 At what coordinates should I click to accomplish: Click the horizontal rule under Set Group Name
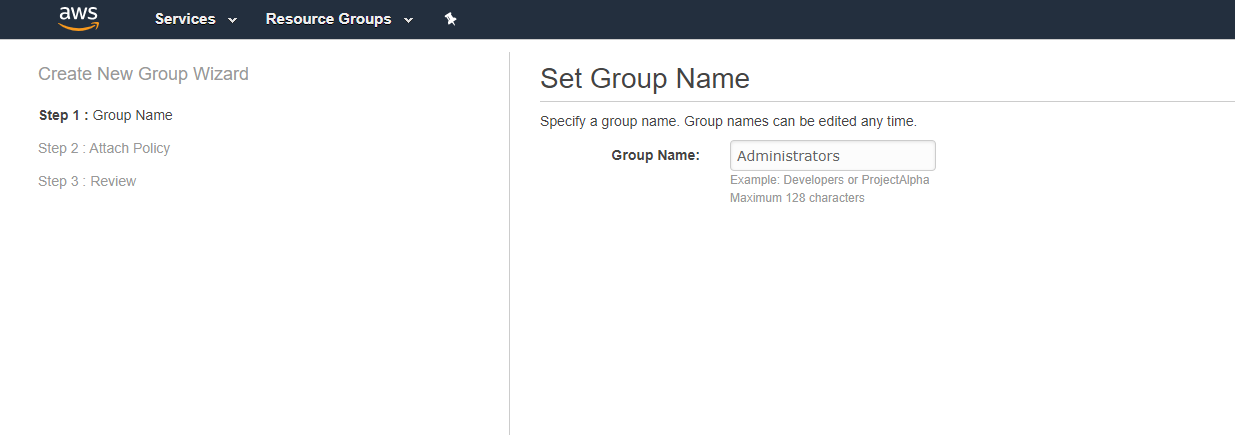887,101
